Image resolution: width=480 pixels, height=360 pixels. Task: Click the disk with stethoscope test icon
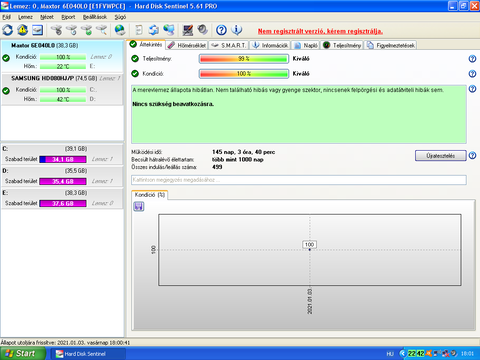[57, 30]
